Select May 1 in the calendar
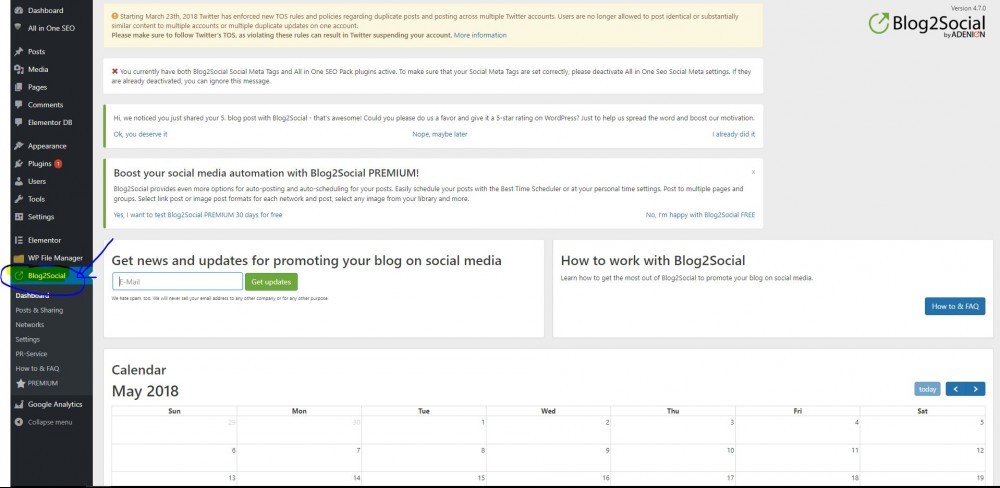Image resolution: width=1000 pixels, height=488 pixels. [x=423, y=430]
